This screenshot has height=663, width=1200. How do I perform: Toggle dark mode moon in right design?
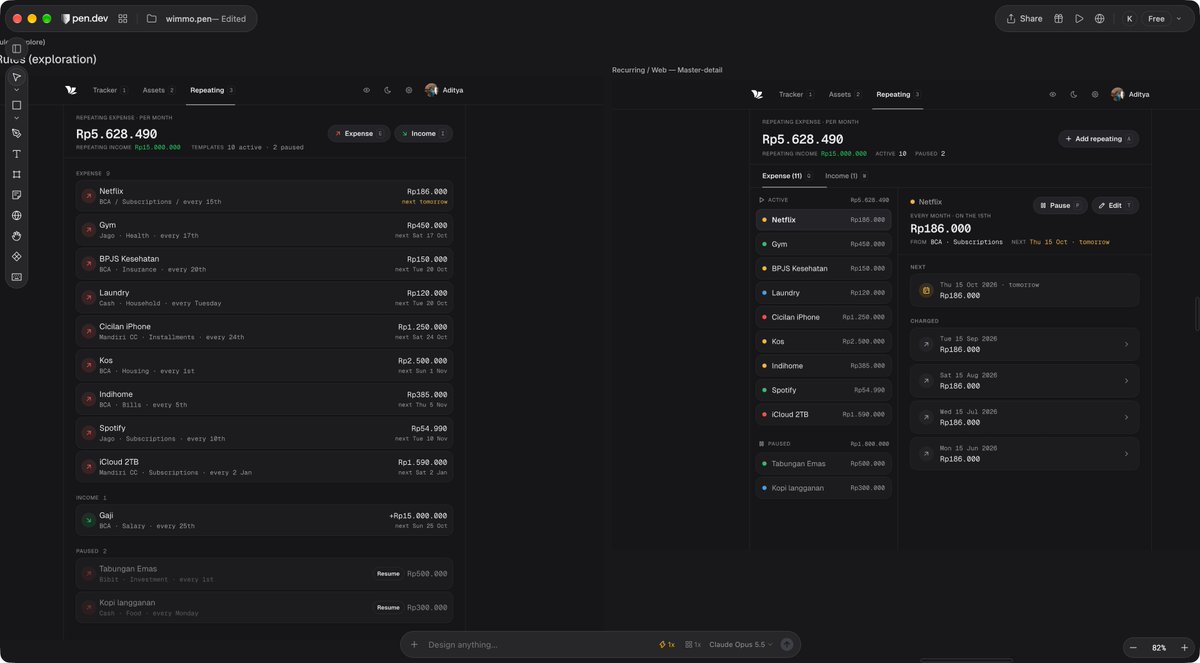tap(1074, 94)
